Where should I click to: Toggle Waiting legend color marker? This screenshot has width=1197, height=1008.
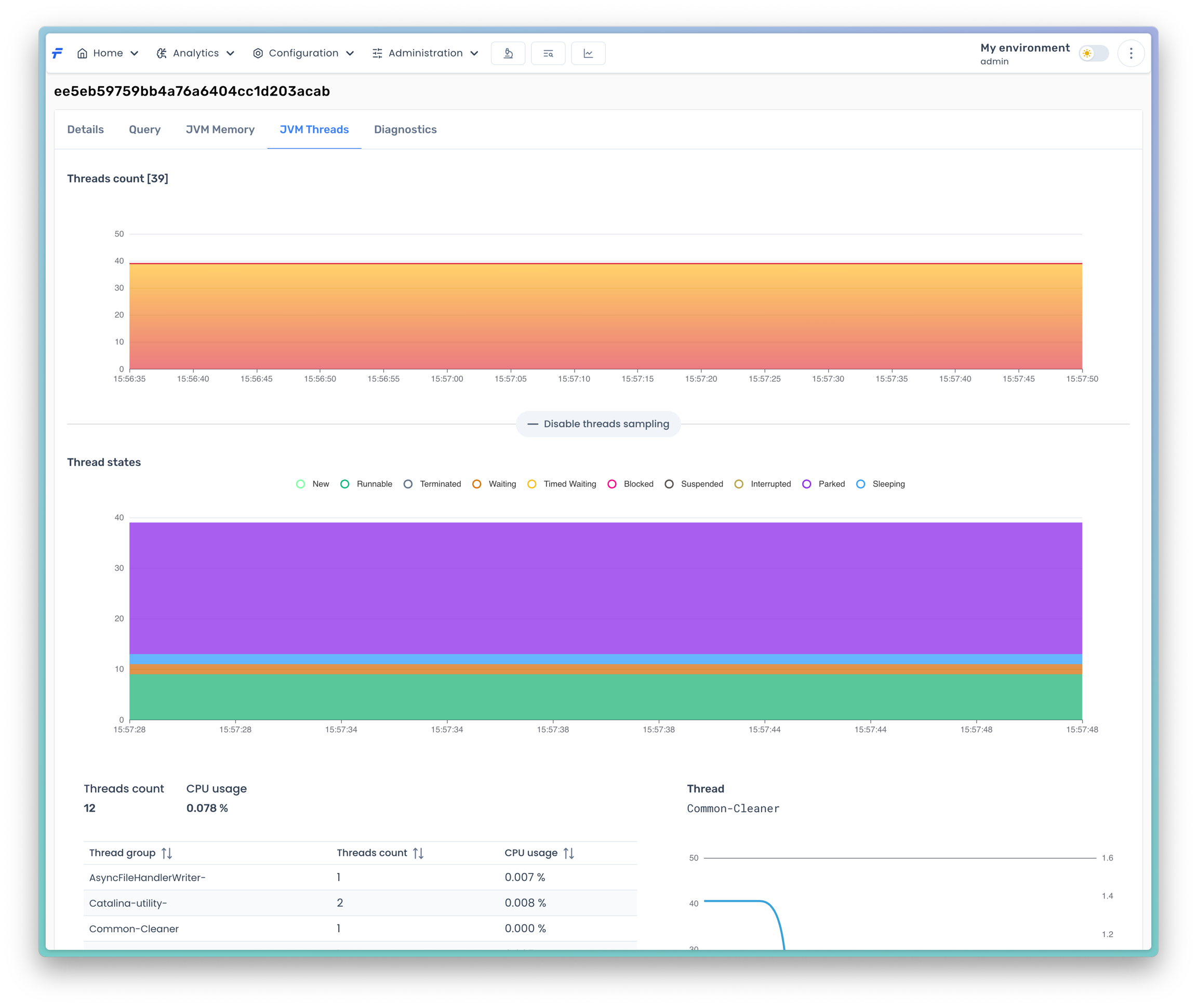[476, 484]
